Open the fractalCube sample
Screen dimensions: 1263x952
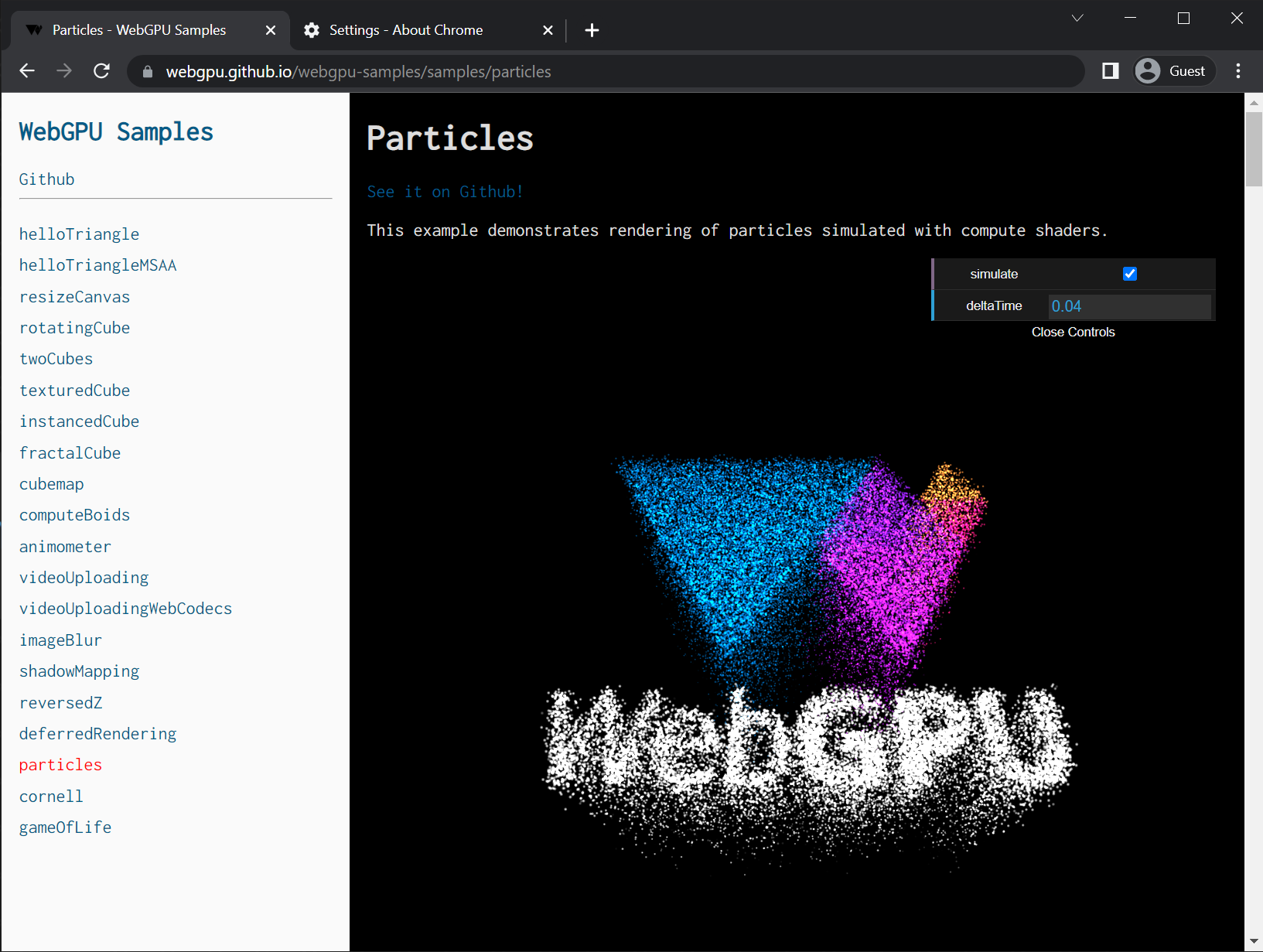tap(70, 453)
